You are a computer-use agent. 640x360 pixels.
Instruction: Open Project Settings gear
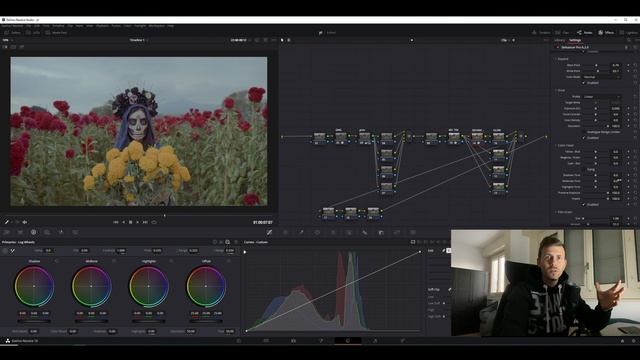click(x=633, y=340)
